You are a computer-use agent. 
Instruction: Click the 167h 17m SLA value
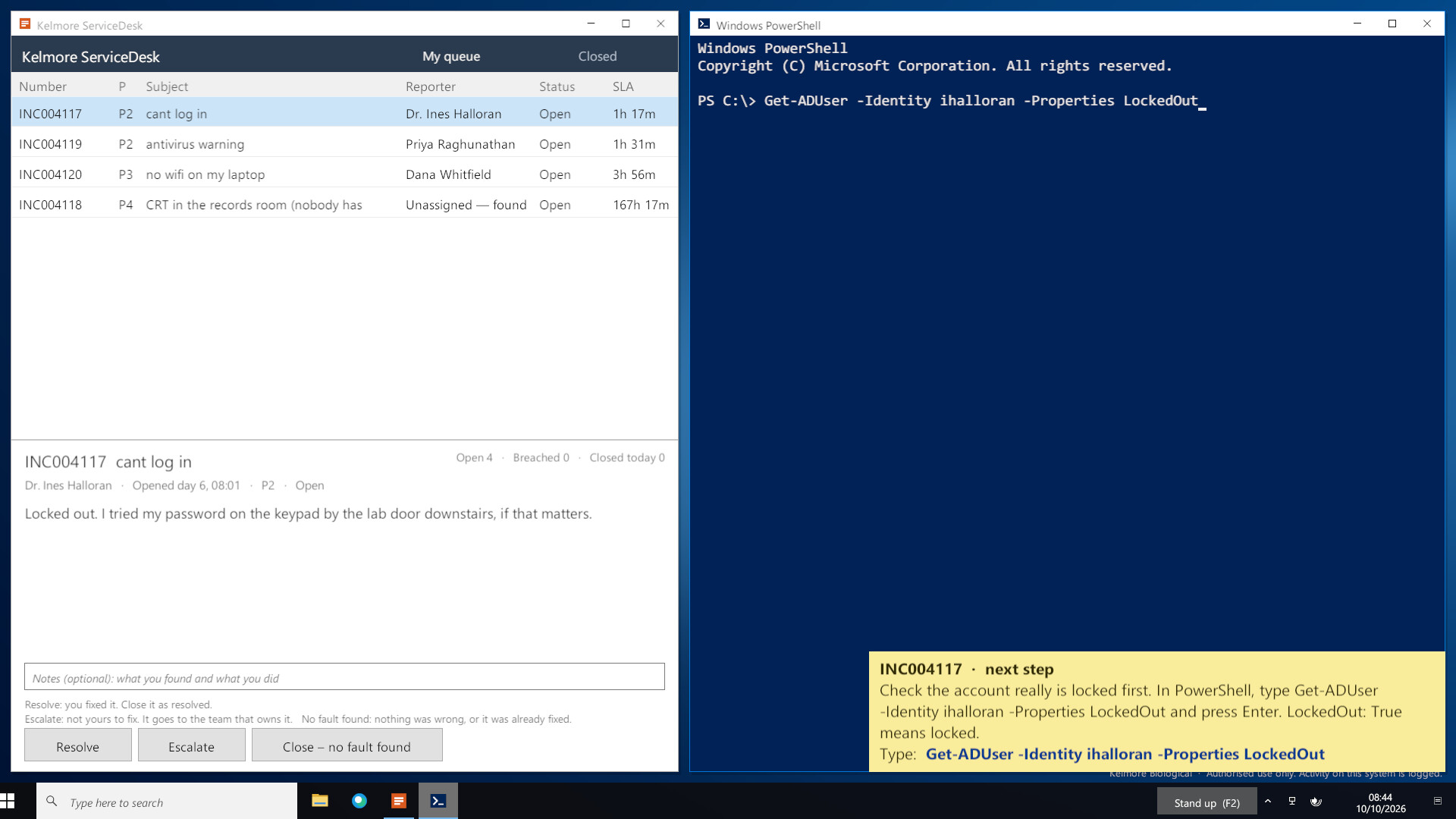tap(642, 205)
